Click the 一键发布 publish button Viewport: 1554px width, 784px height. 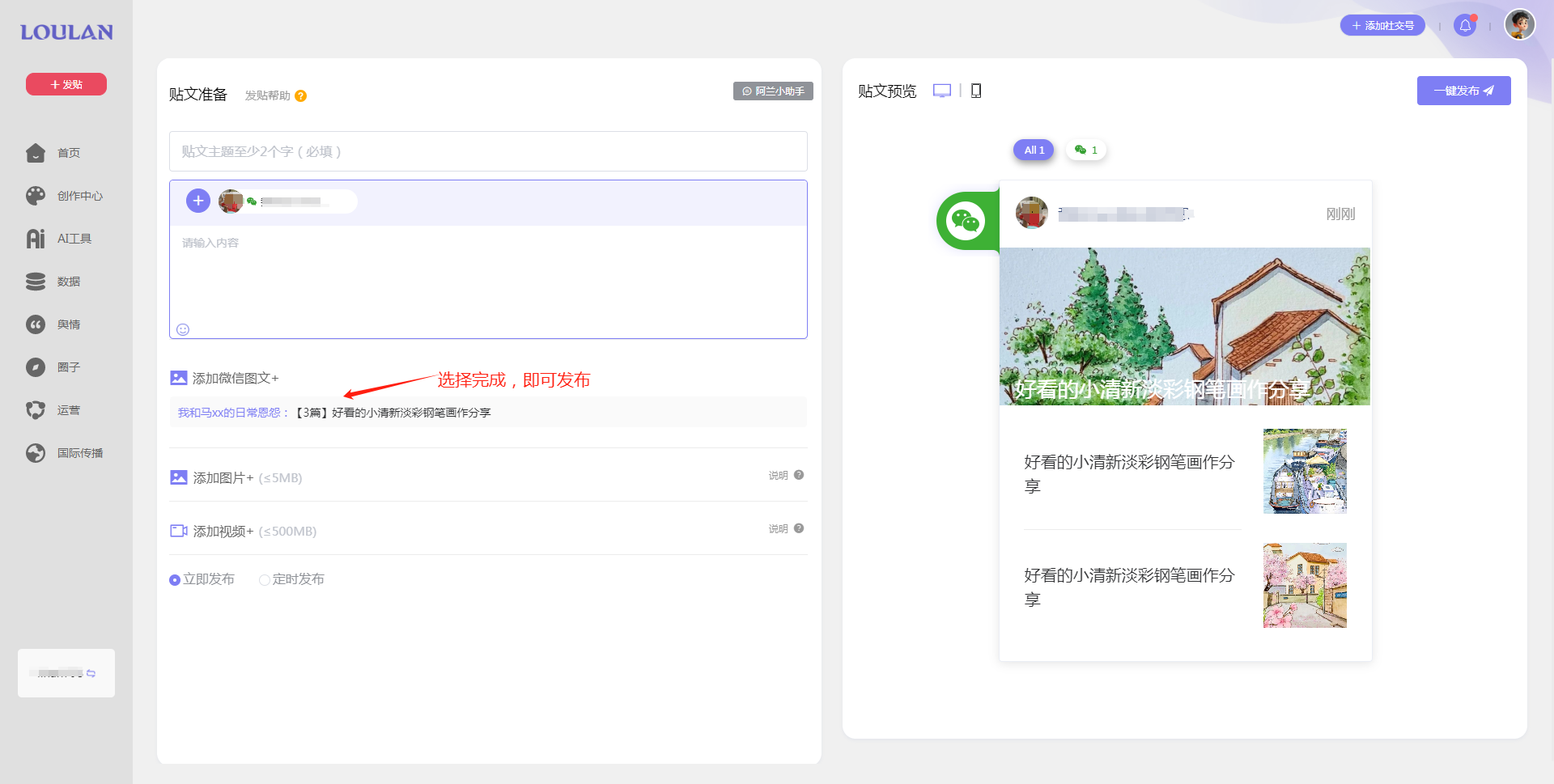click(1463, 91)
